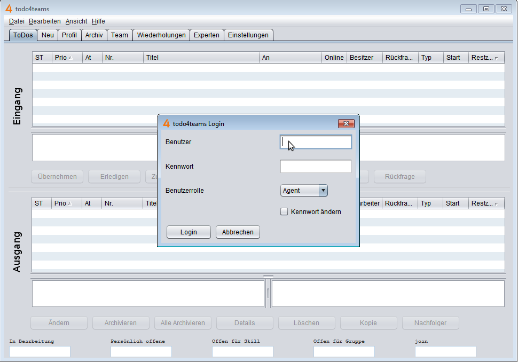Click Eingang table Rückfra.. column header

(x=400, y=58)
